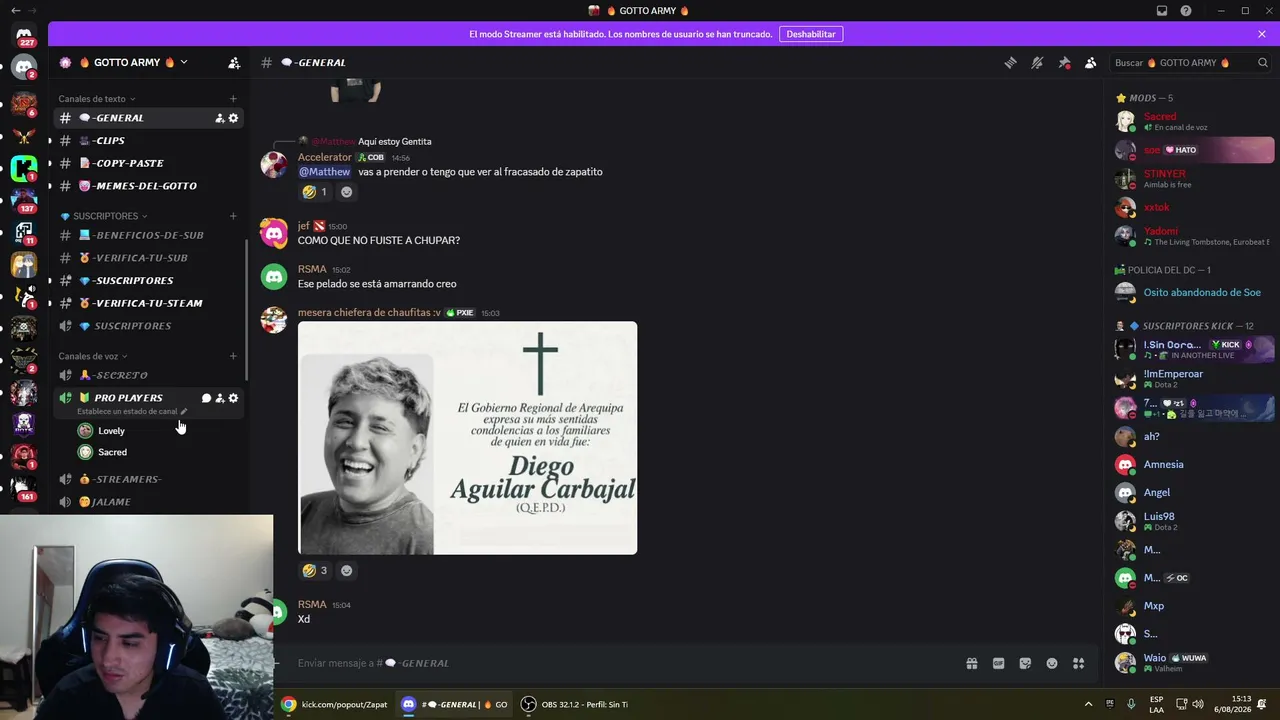Open the MEMES-DEL-GOTTO channel
This screenshot has height=720, width=1280.
(150, 186)
